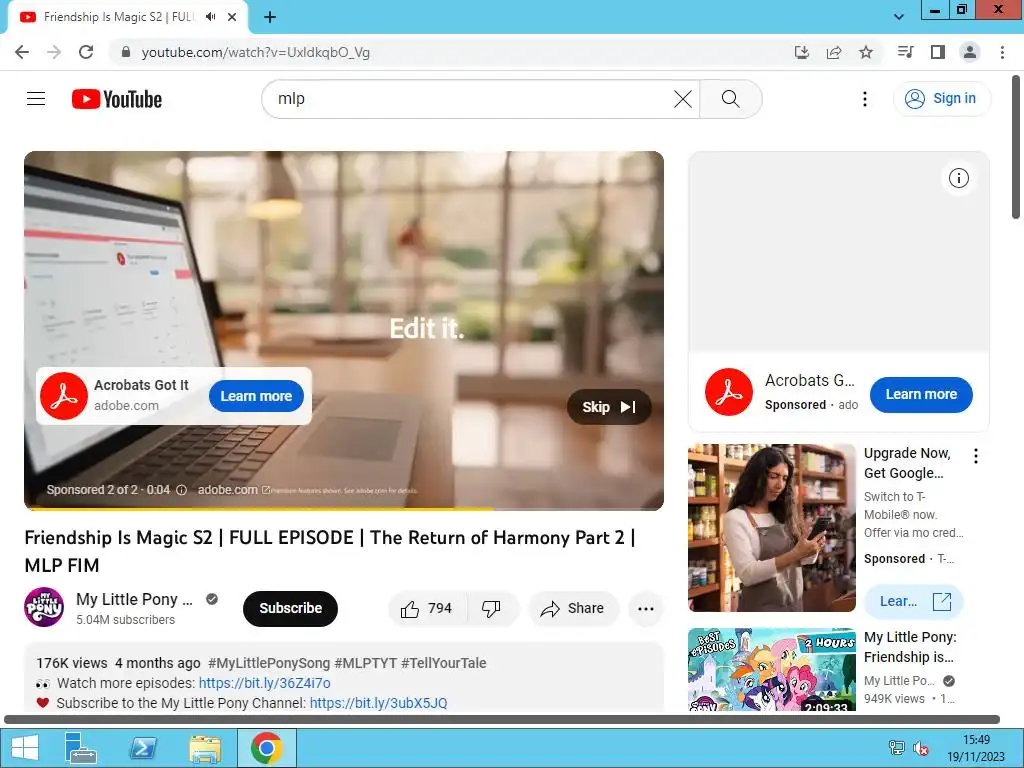Open My Little Pony 2 hours video thumbnail
This screenshot has height=768, width=1024.
click(771, 669)
